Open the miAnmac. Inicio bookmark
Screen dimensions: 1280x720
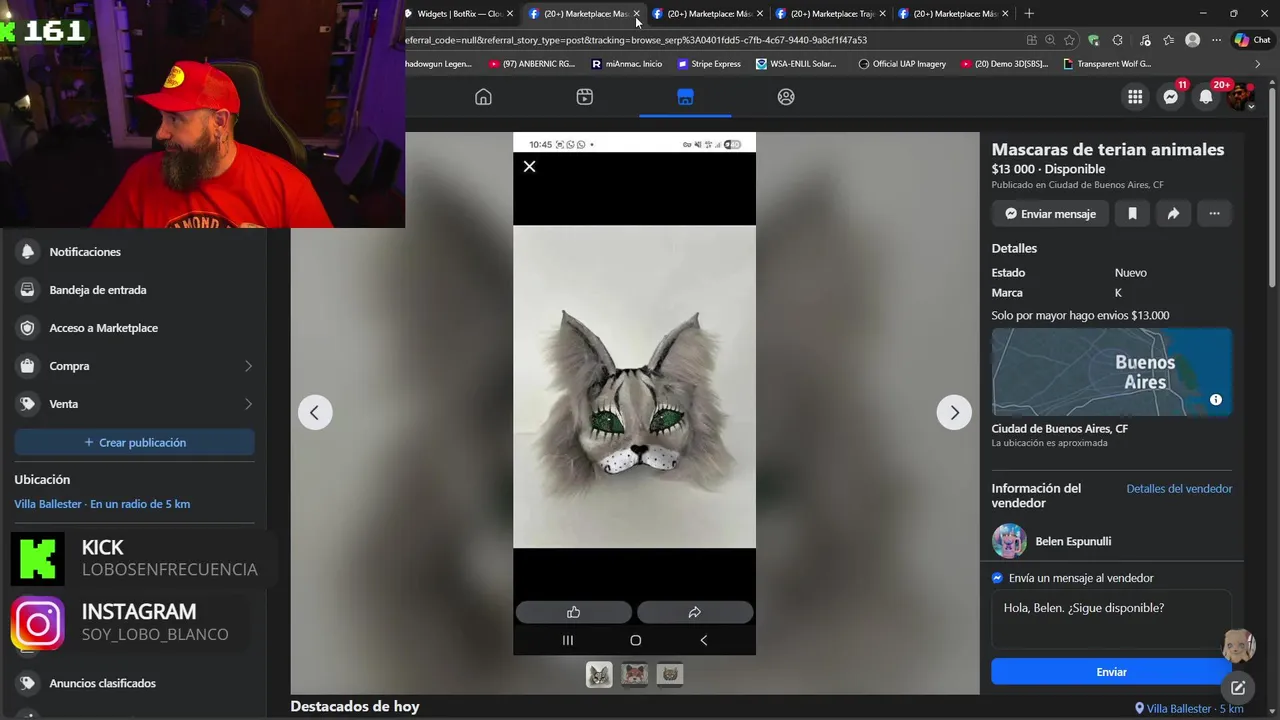pyautogui.click(x=627, y=63)
